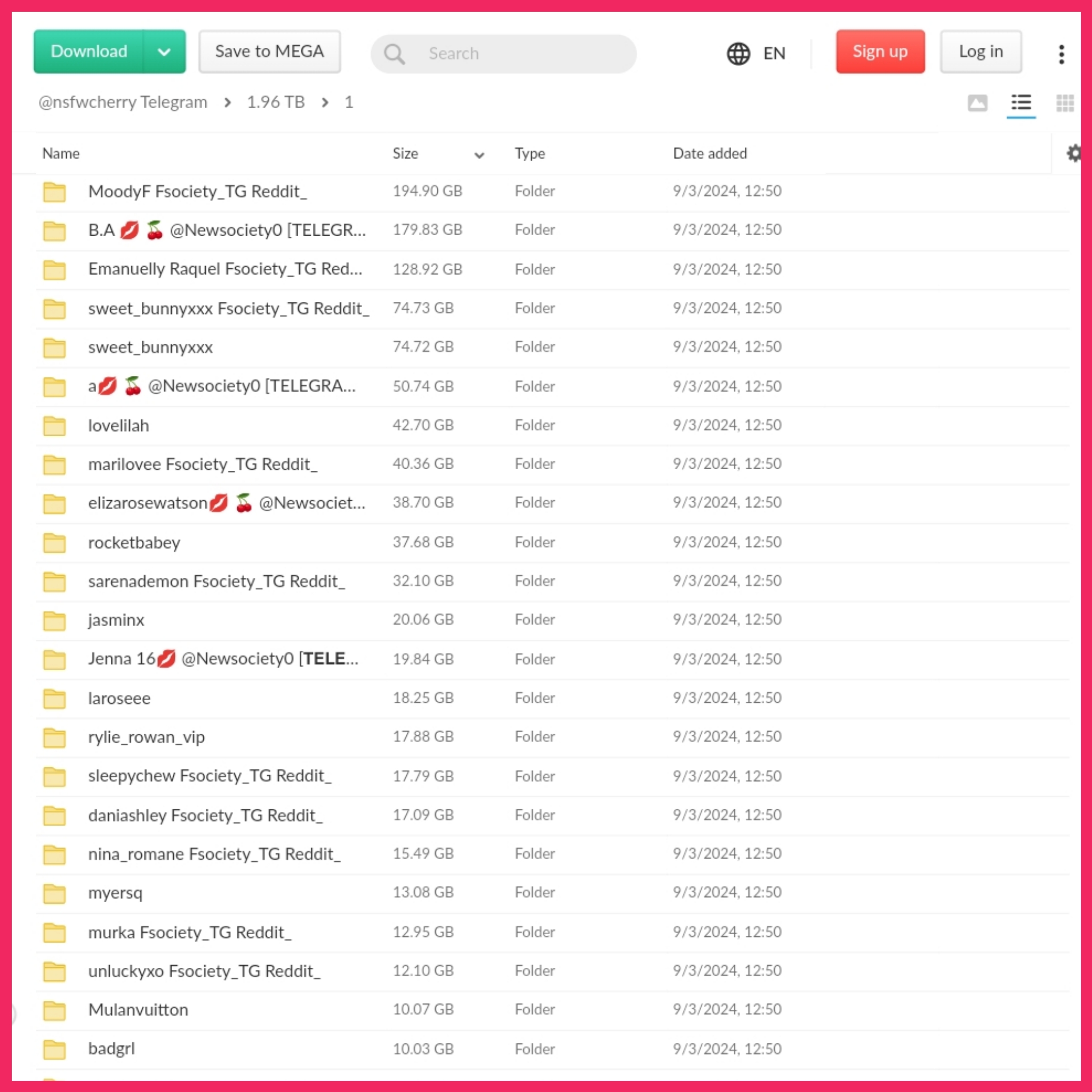Click the search magnifier icon
The image size is (1092, 1092).
395,54
